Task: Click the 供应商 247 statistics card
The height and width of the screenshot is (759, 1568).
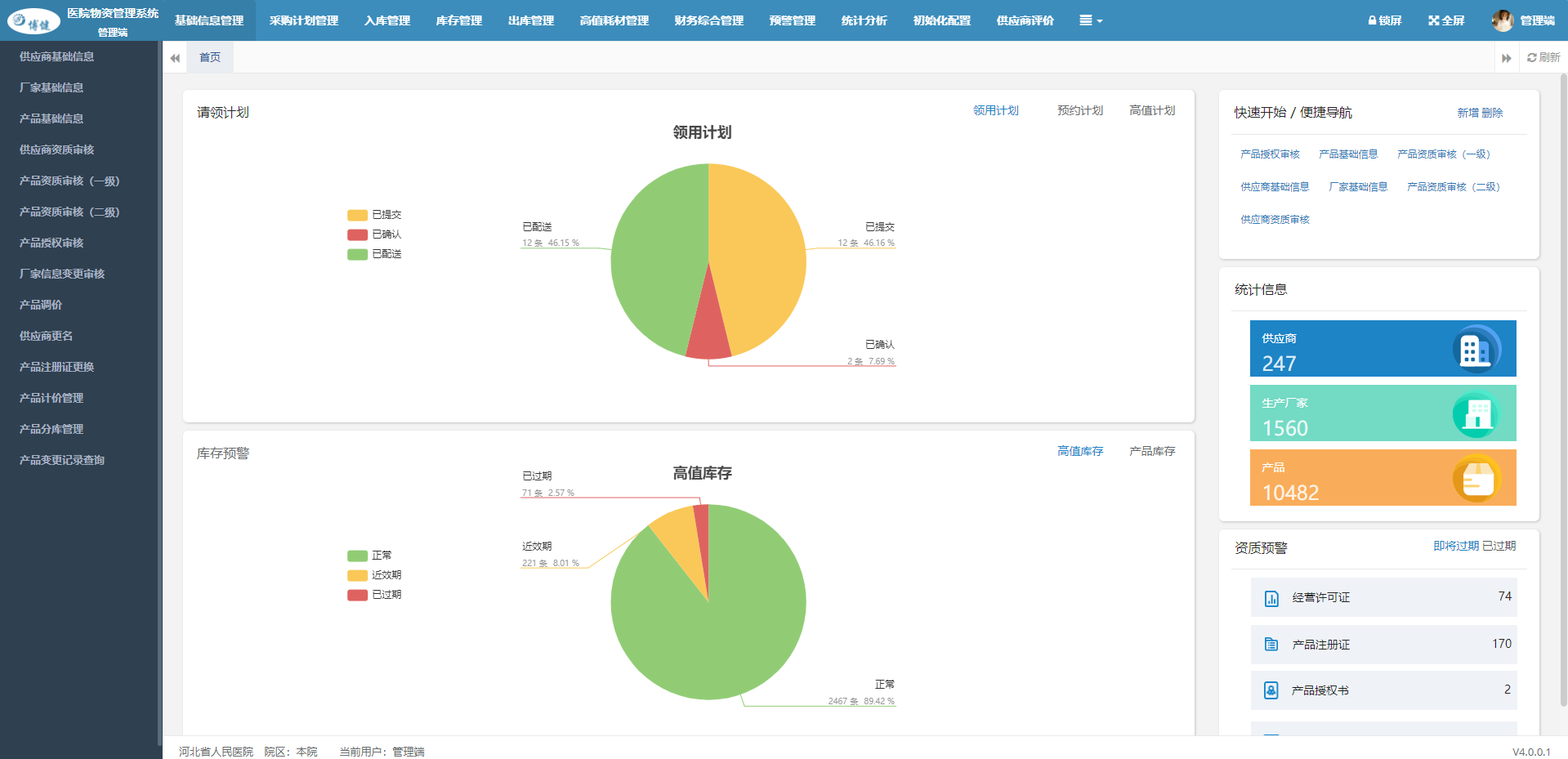Action: coord(1383,349)
